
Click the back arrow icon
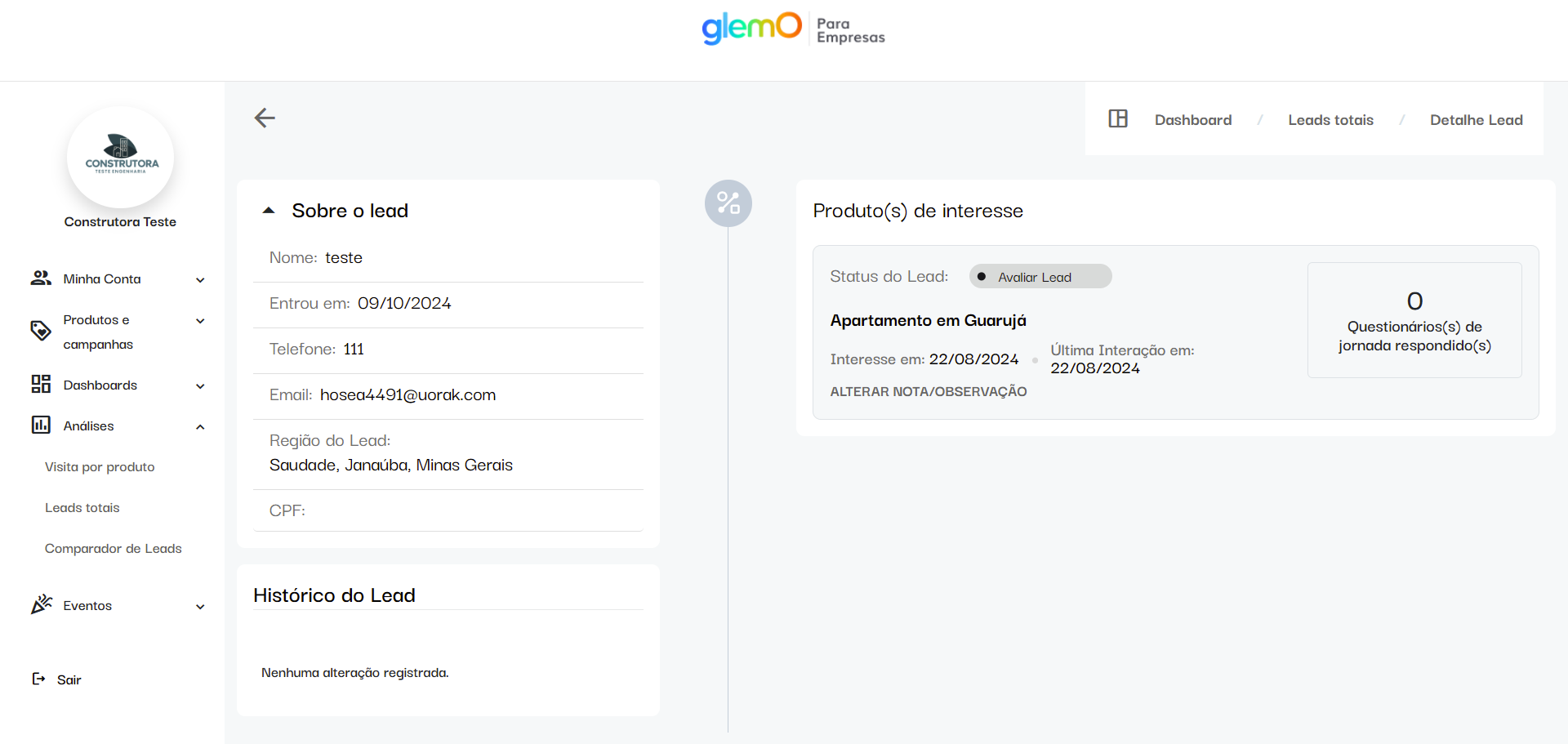[265, 118]
